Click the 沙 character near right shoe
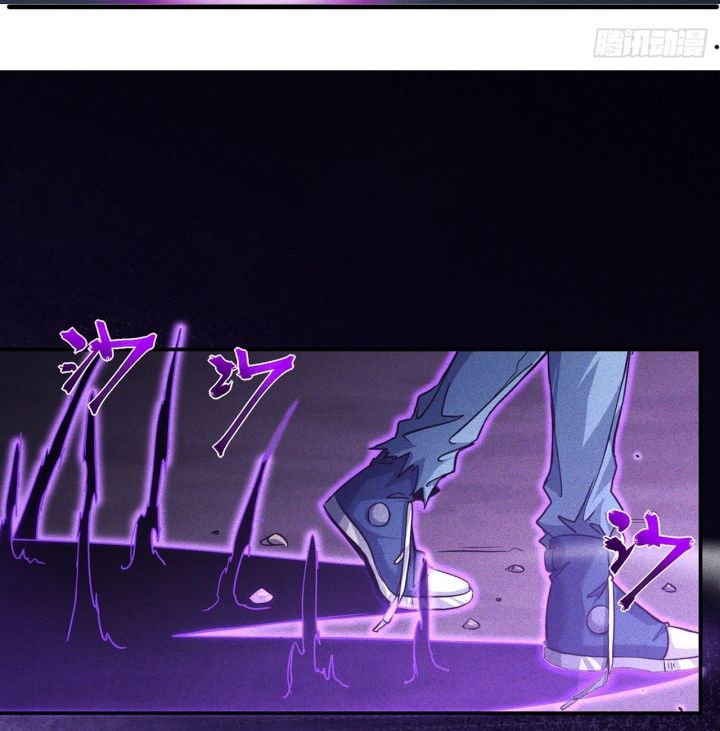Viewport: 720px width, 731px height. click(648, 559)
